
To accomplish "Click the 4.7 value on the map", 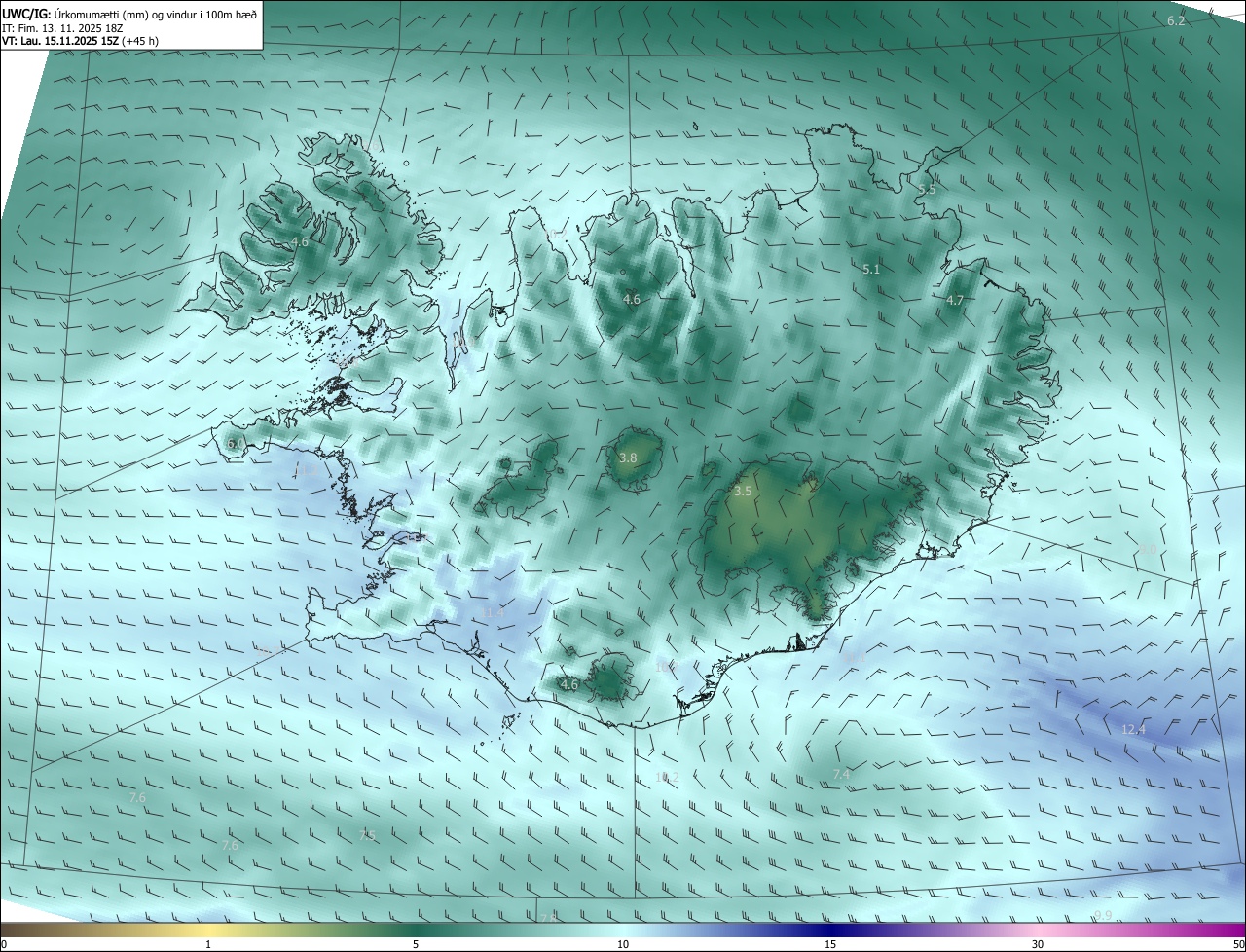I will pyautogui.click(x=955, y=300).
